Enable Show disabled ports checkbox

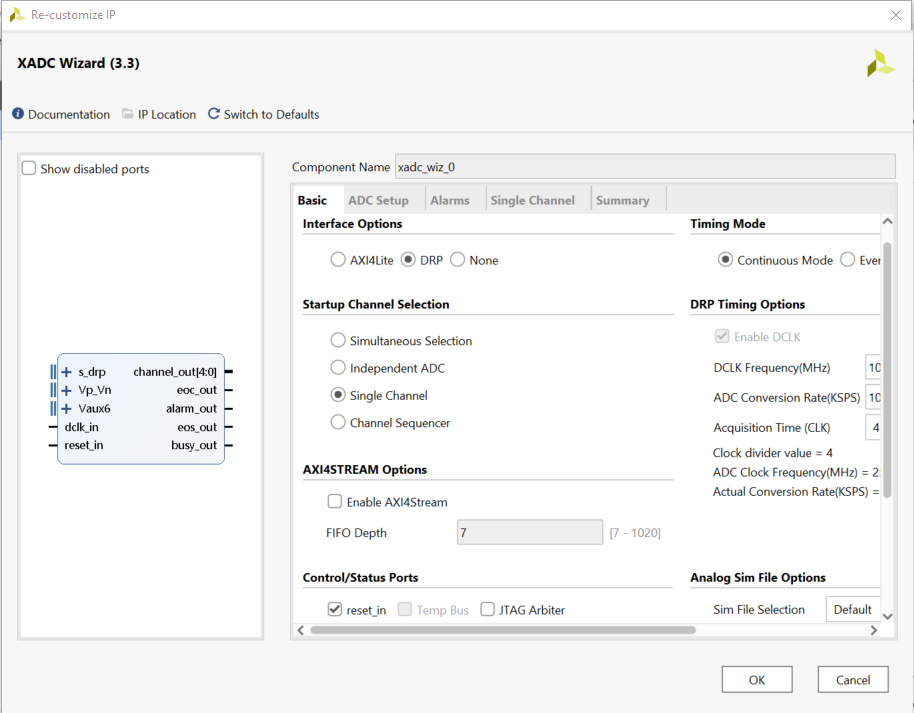coord(29,169)
